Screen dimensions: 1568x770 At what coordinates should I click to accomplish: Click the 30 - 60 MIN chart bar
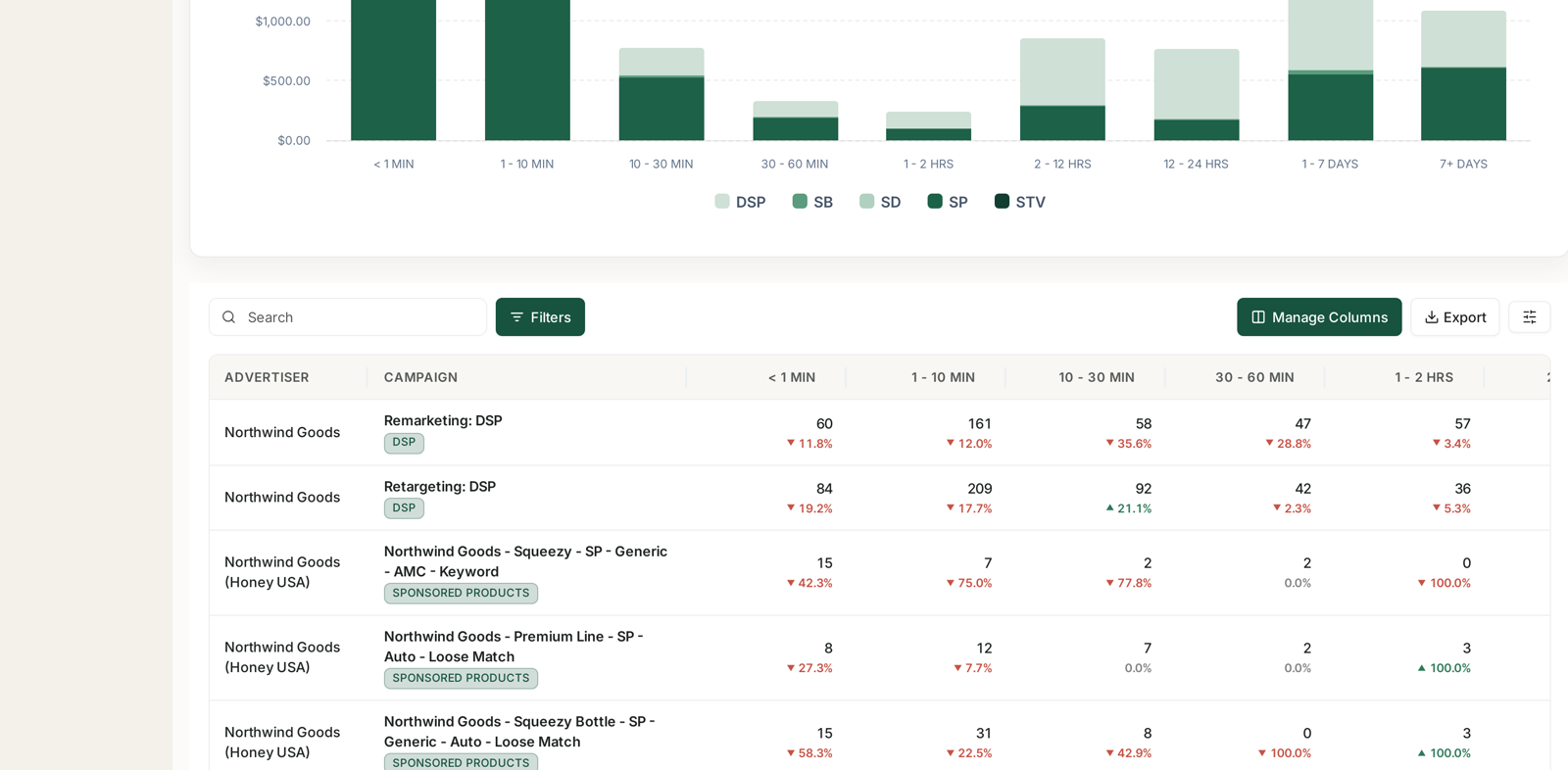coord(796,120)
